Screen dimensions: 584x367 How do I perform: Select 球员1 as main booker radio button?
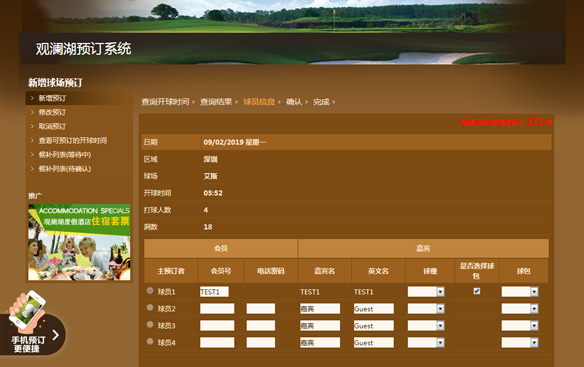(x=150, y=291)
